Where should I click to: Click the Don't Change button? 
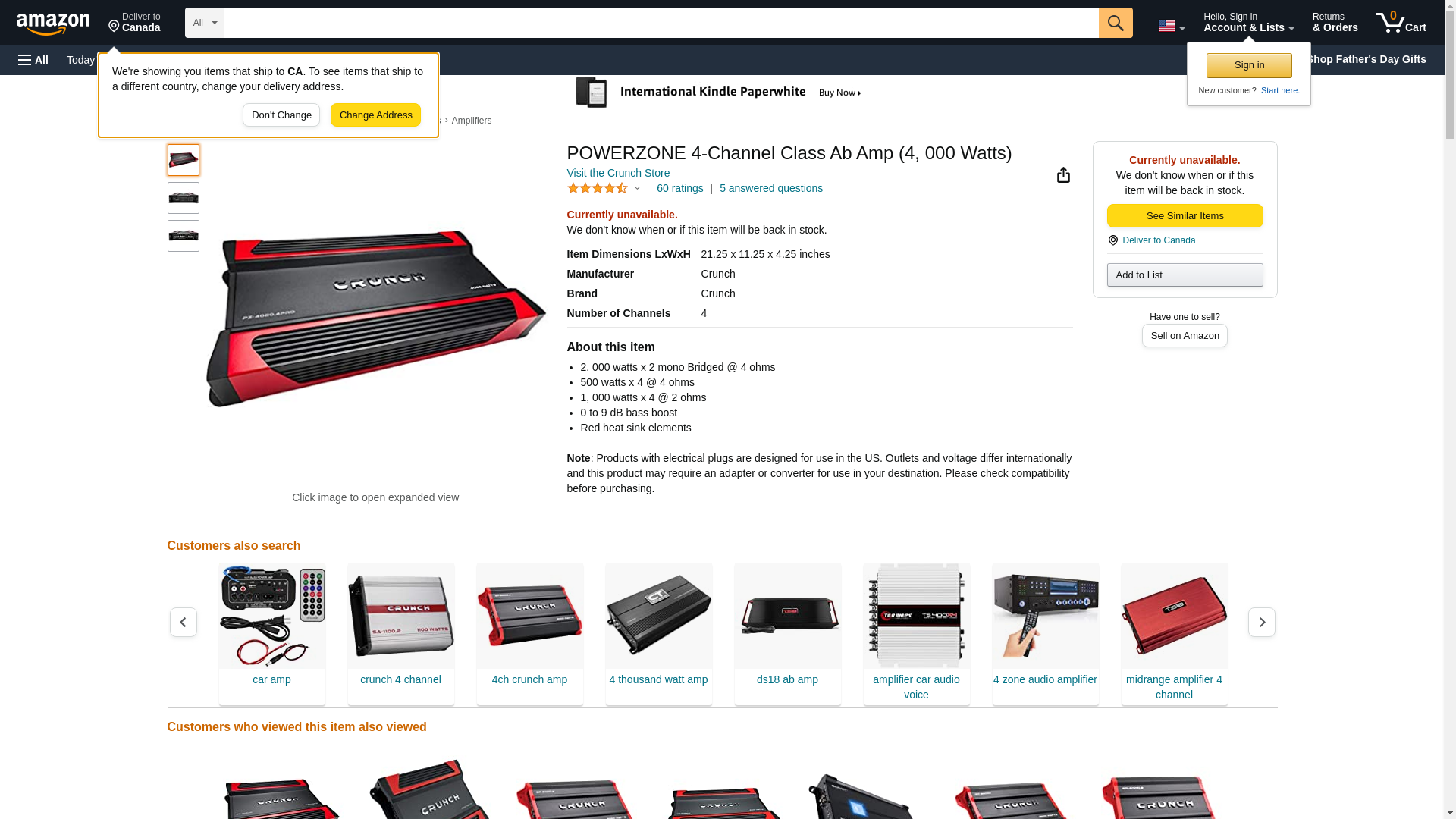[281, 115]
